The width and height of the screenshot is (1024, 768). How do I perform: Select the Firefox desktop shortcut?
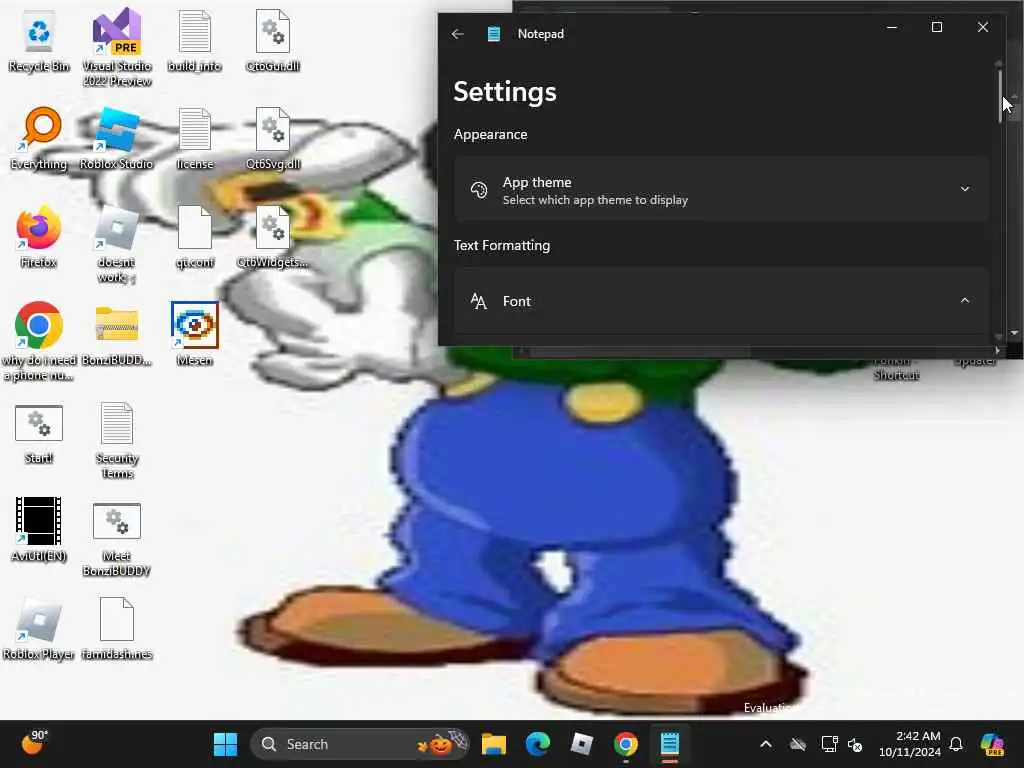39,237
